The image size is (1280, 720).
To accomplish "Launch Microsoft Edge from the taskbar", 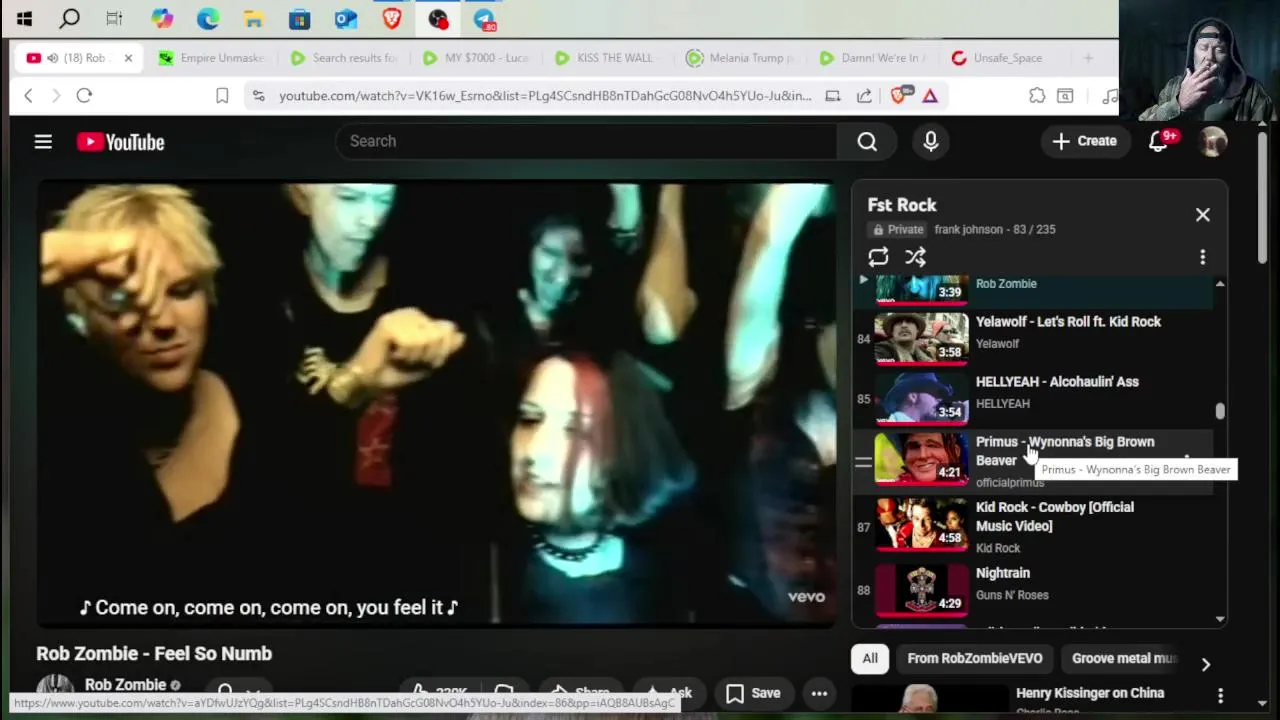I will point(208,18).
